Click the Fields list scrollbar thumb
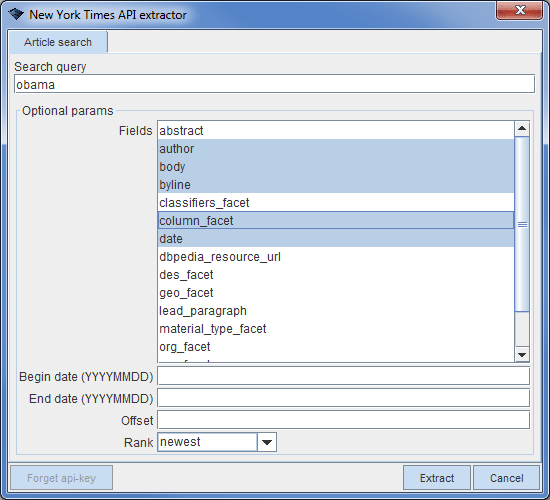The image size is (550, 500). point(522,224)
